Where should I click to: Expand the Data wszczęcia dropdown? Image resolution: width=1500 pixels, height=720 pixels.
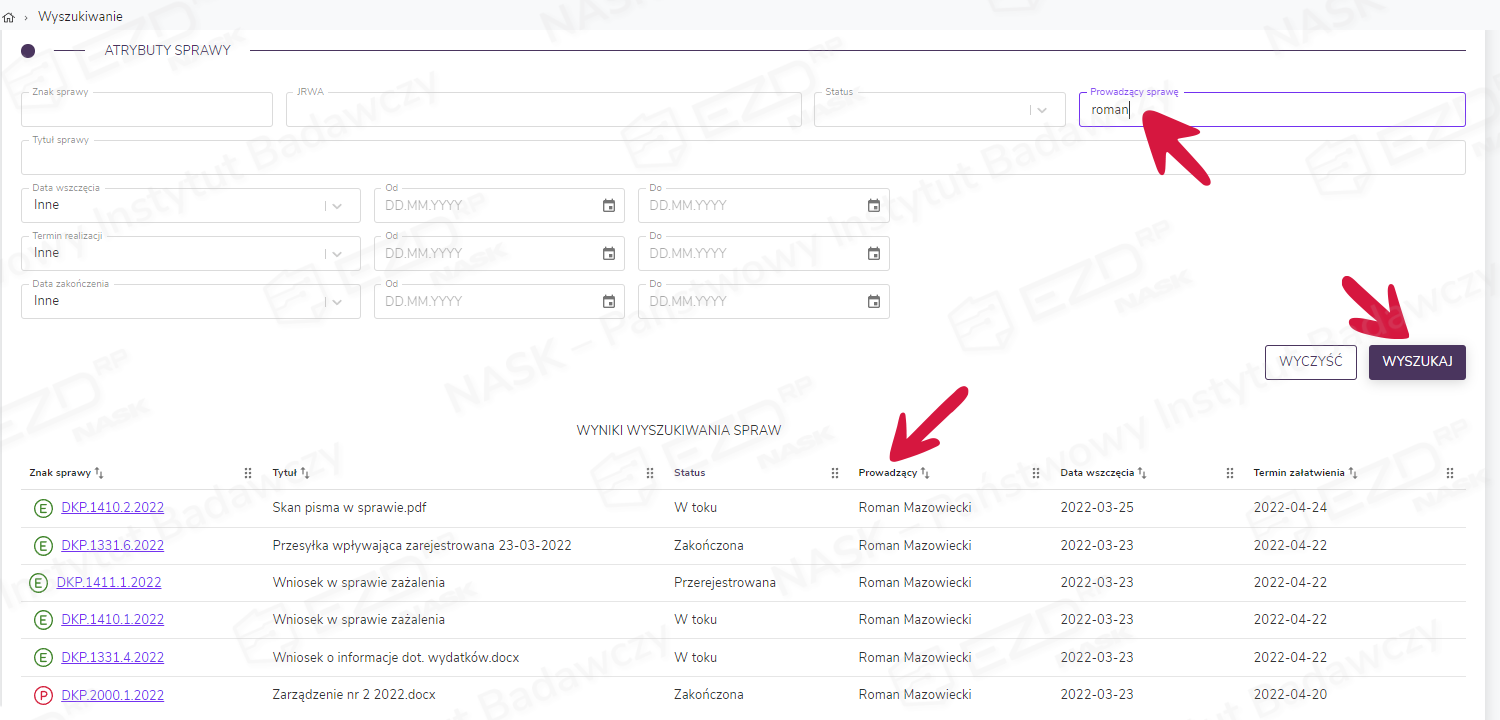click(x=337, y=206)
